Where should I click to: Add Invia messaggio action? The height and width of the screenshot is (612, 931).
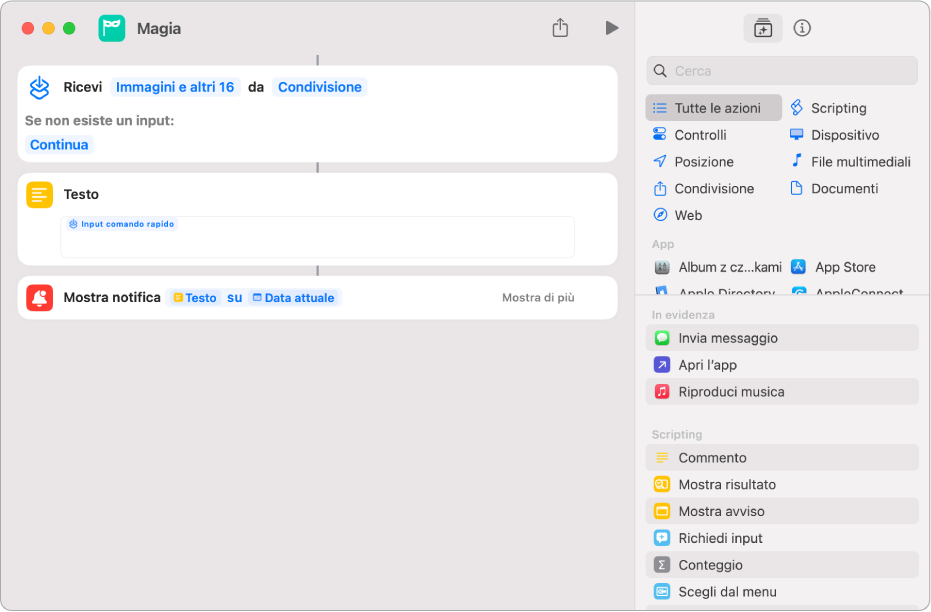[x=782, y=338]
